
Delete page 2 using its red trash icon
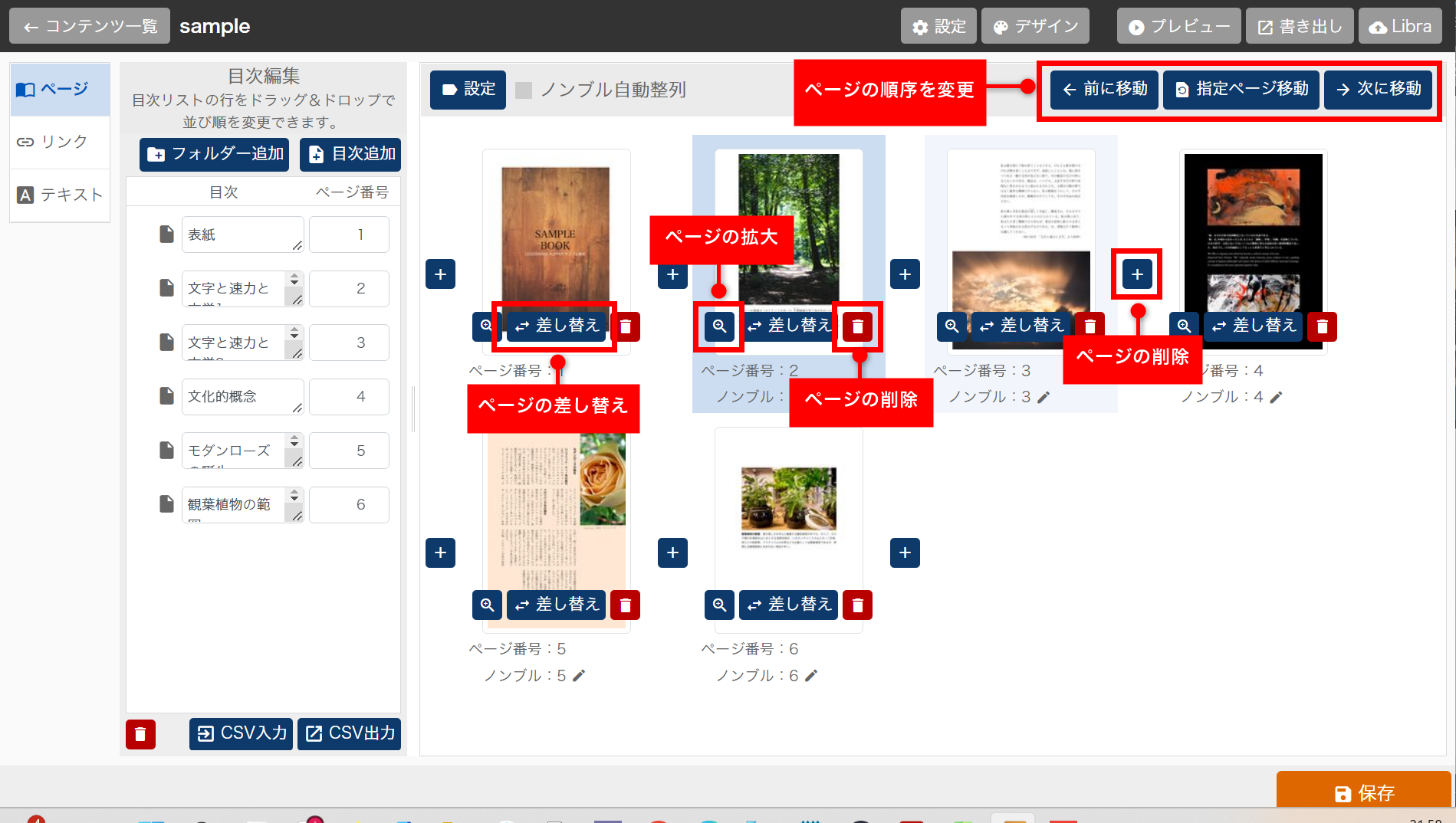coord(857,326)
